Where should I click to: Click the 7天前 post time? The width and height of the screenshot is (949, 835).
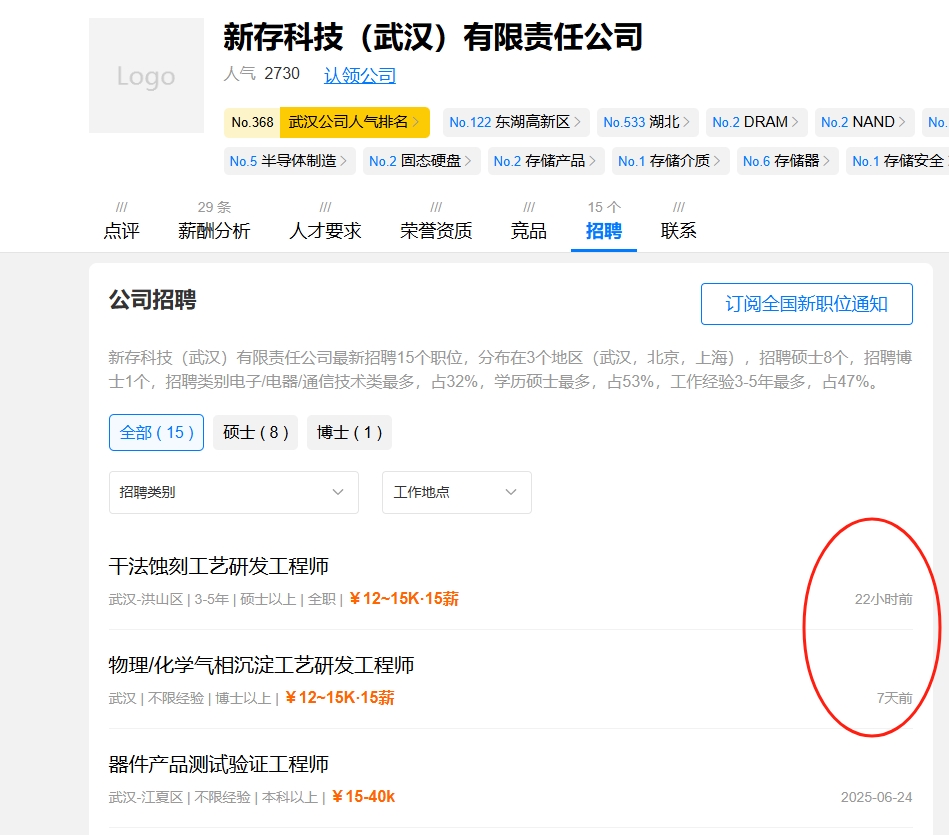click(895, 698)
